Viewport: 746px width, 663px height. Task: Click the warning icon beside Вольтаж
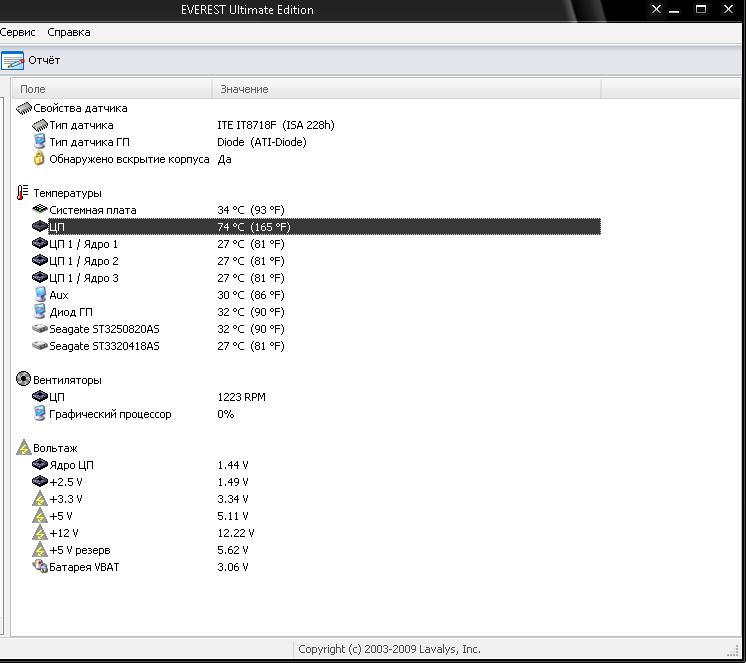[24, 448]
